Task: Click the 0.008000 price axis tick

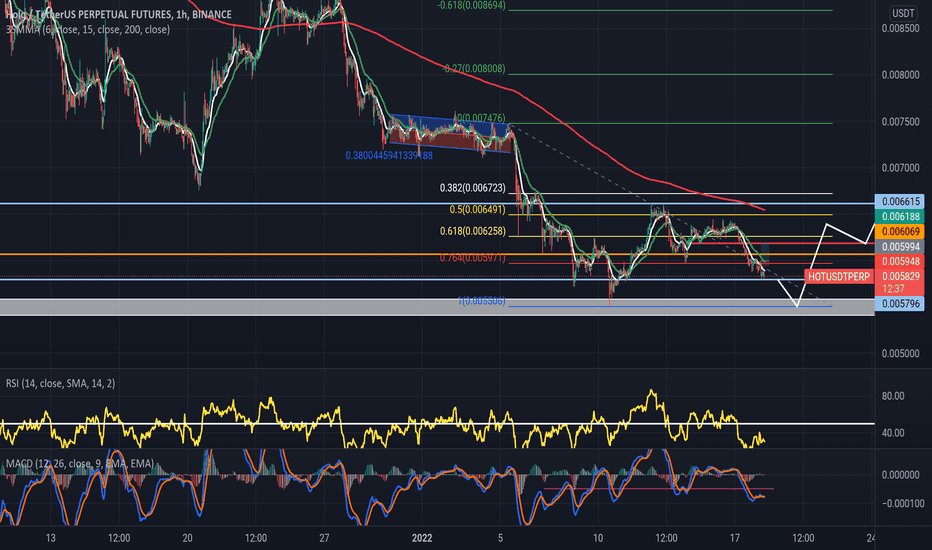Action: (x=900, y=75)
